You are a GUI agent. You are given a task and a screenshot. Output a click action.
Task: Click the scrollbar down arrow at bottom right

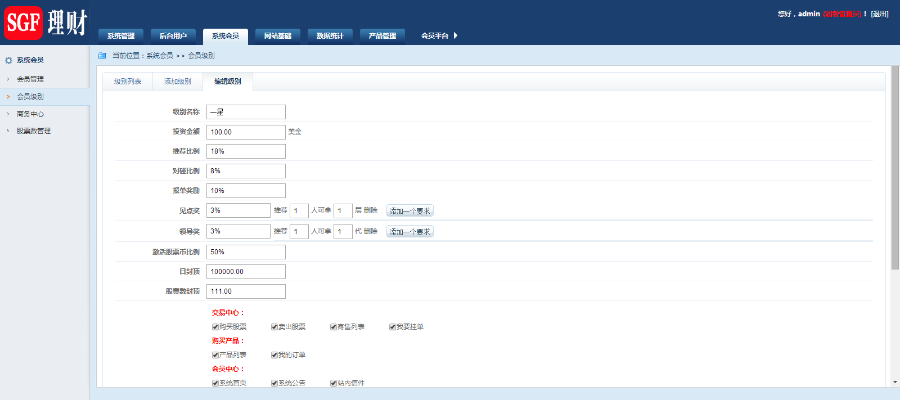(x=895, y=382)
